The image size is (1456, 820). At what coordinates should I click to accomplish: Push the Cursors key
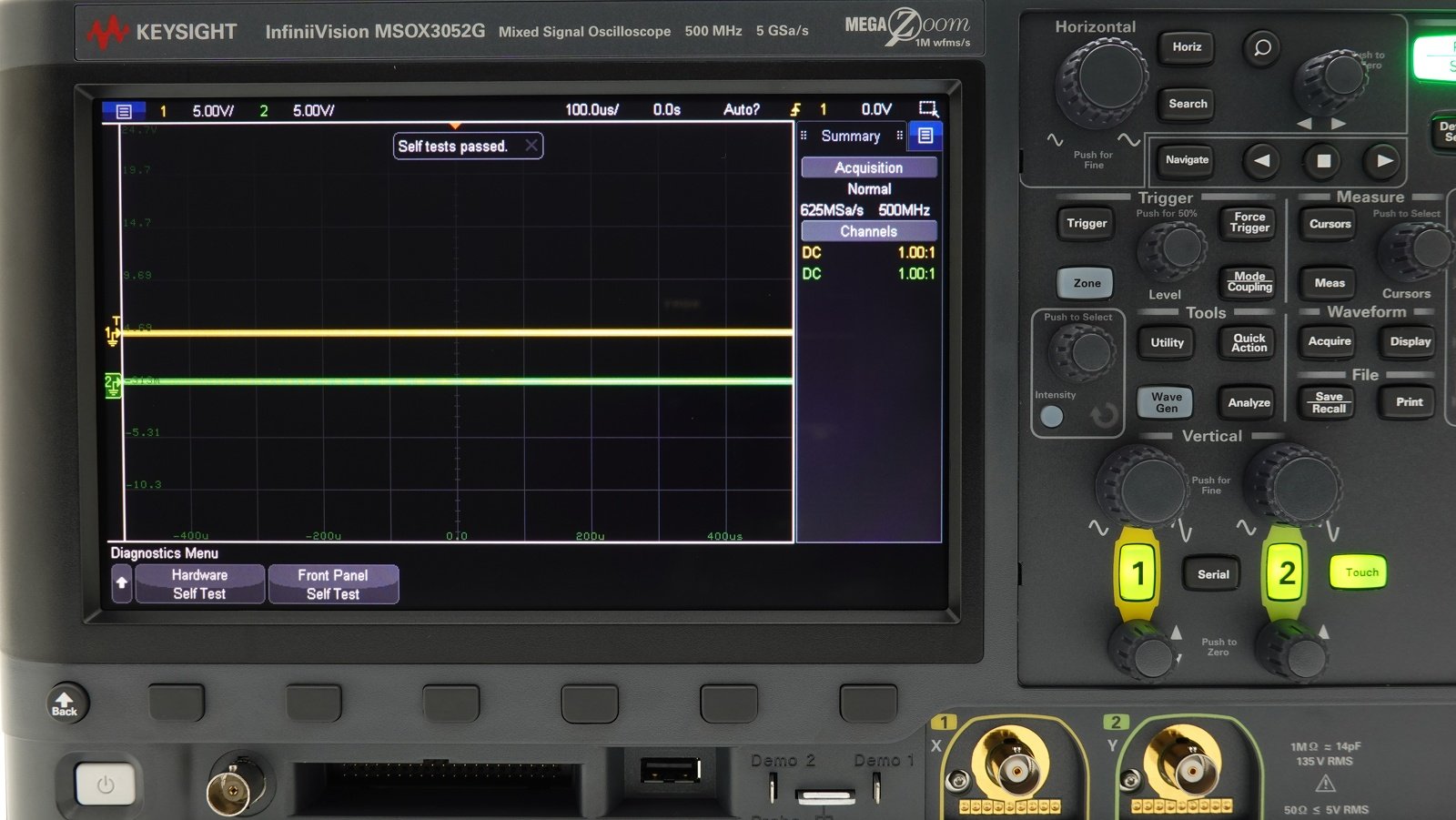click(1330, 224)
